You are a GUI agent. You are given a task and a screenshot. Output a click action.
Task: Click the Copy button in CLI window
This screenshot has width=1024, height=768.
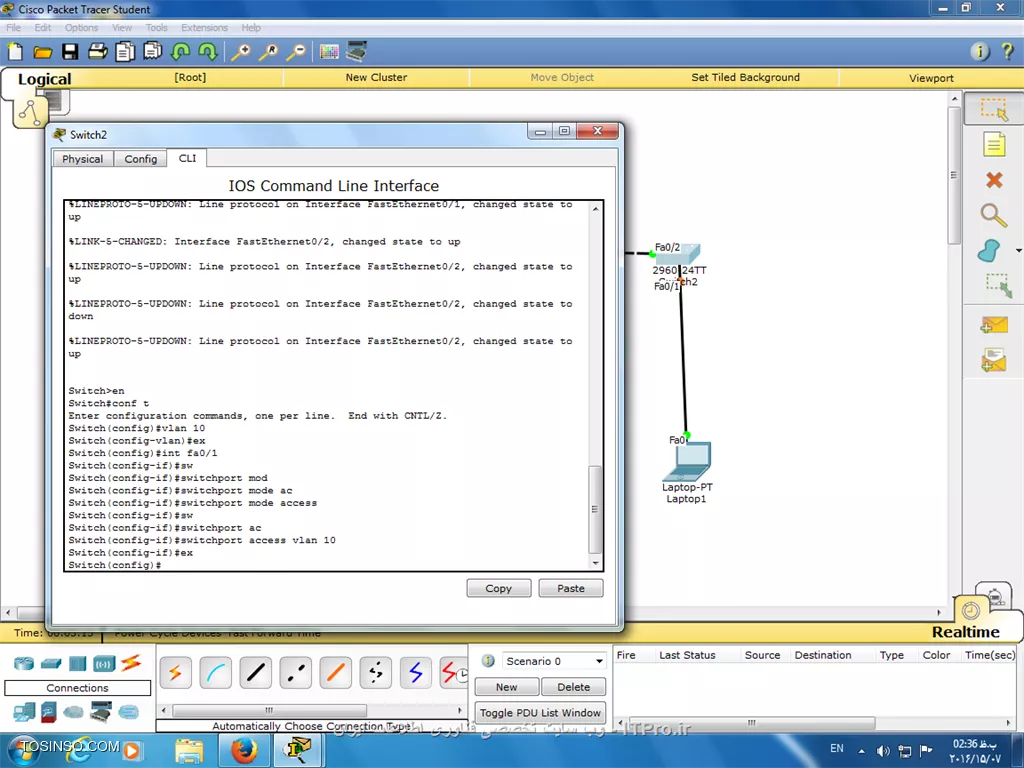pyautogui.click(x=498, y=588)
